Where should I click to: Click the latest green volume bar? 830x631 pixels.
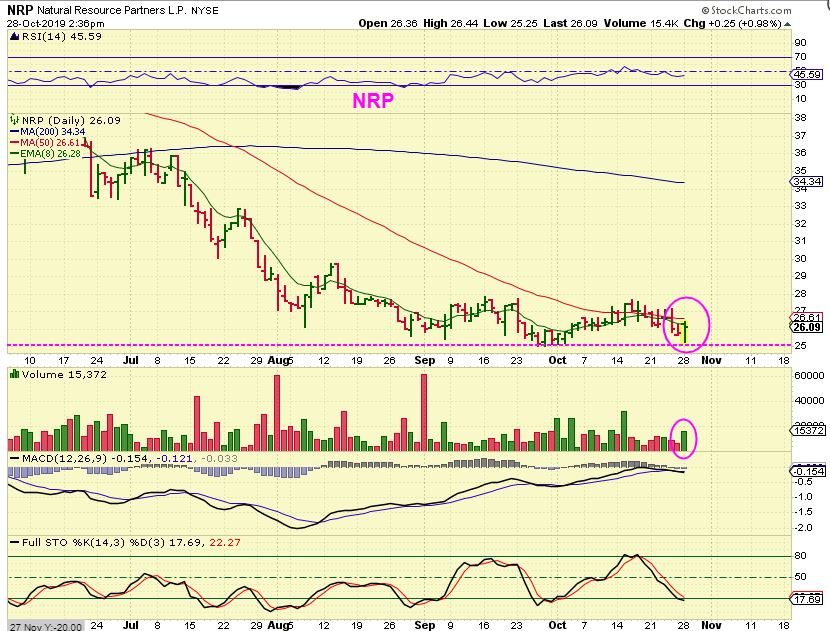pyautogui.click(x=684, y=441)
